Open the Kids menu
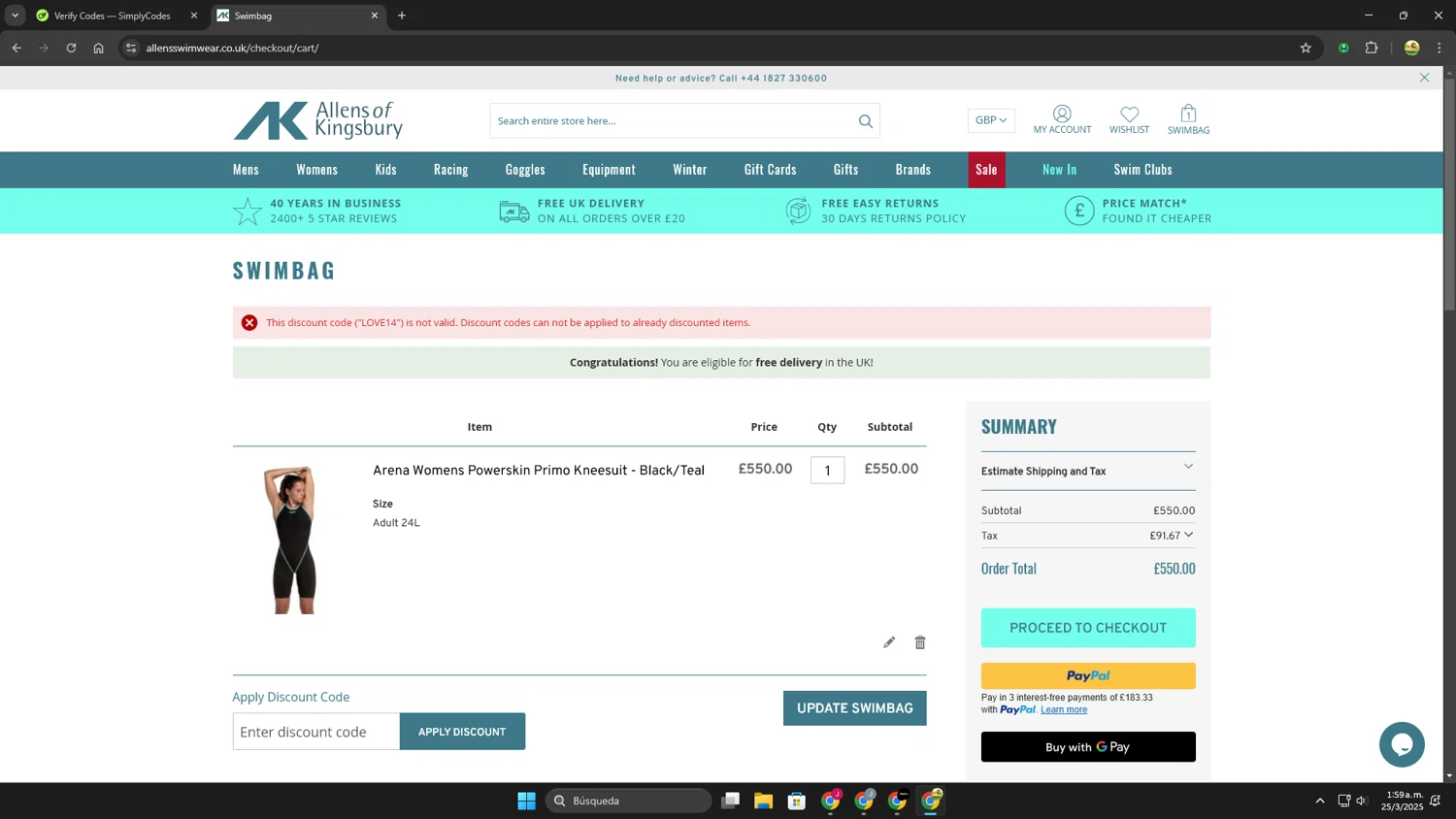Viewport: 1456px width, 819px height. click(385, 170)
